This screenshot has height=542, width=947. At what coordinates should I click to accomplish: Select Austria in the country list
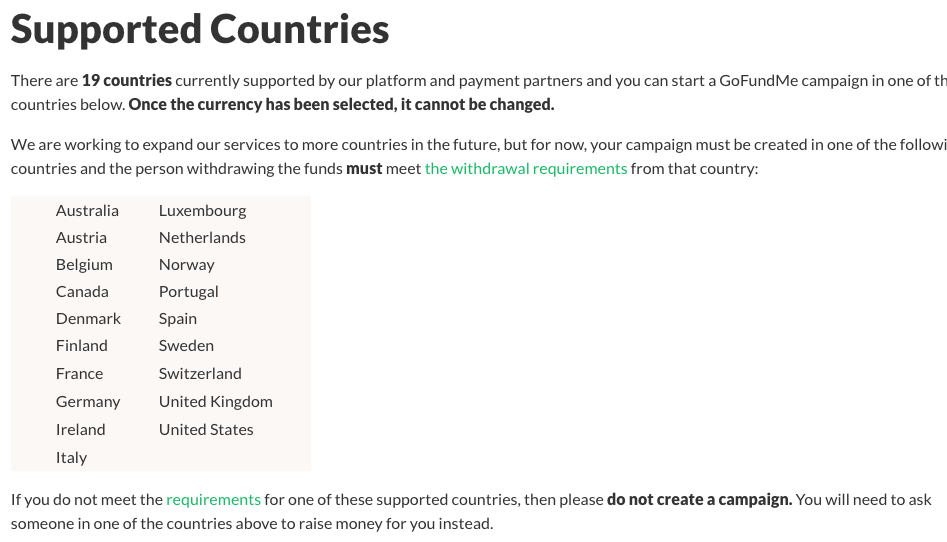tap(81, 237)
